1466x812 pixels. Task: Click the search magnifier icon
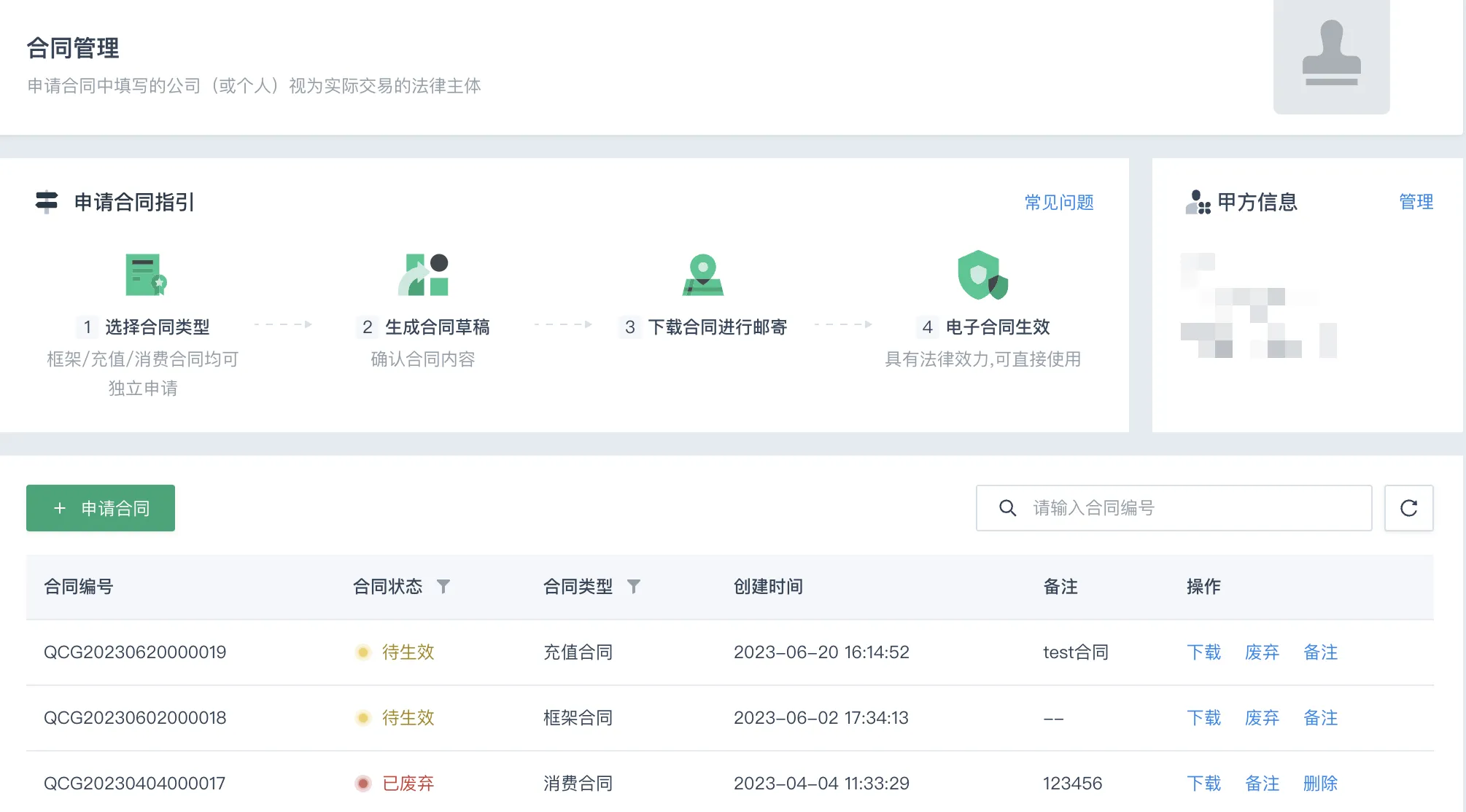[1007, 508]
